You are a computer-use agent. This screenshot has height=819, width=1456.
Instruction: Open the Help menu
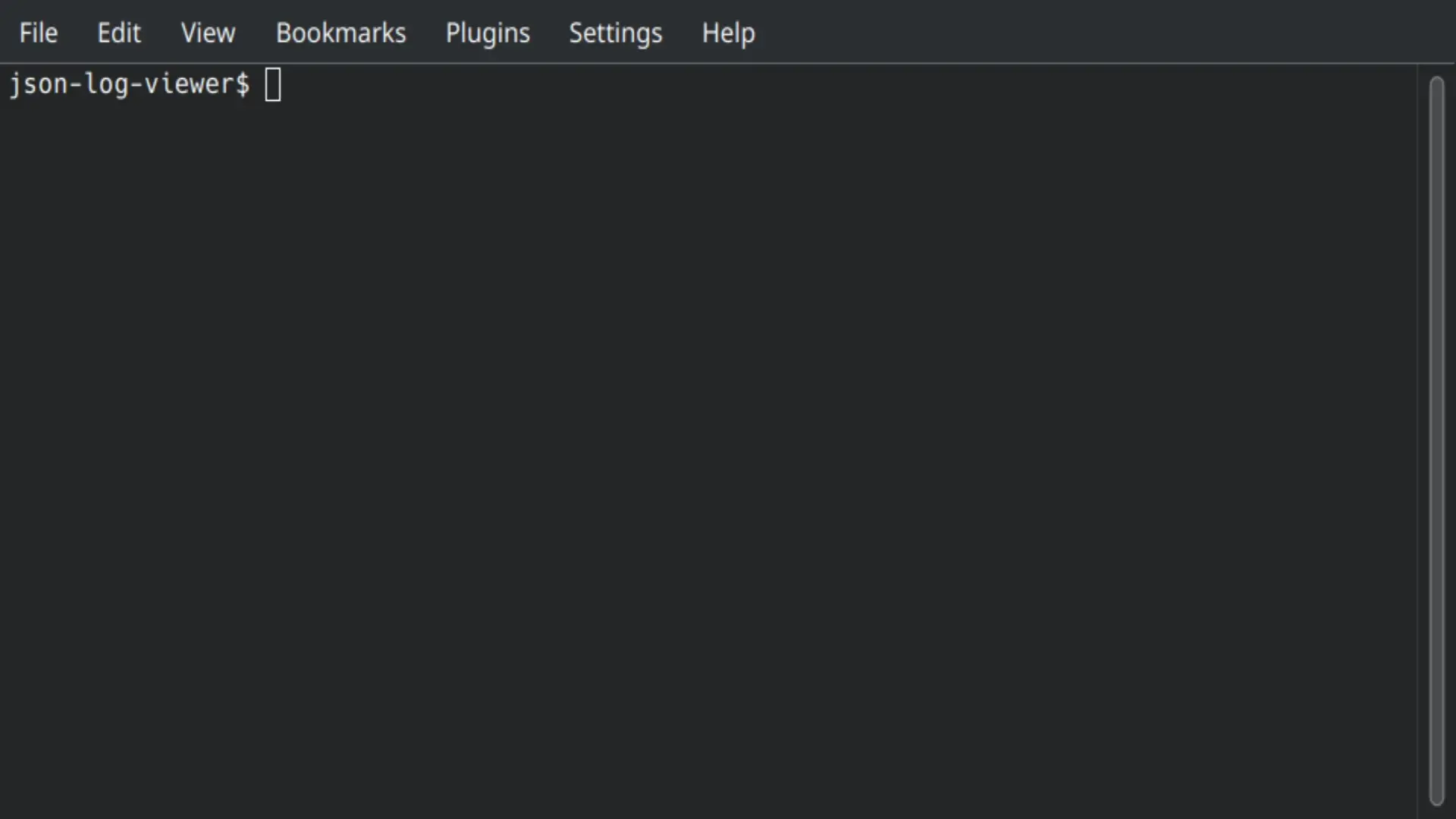(728, 33)
